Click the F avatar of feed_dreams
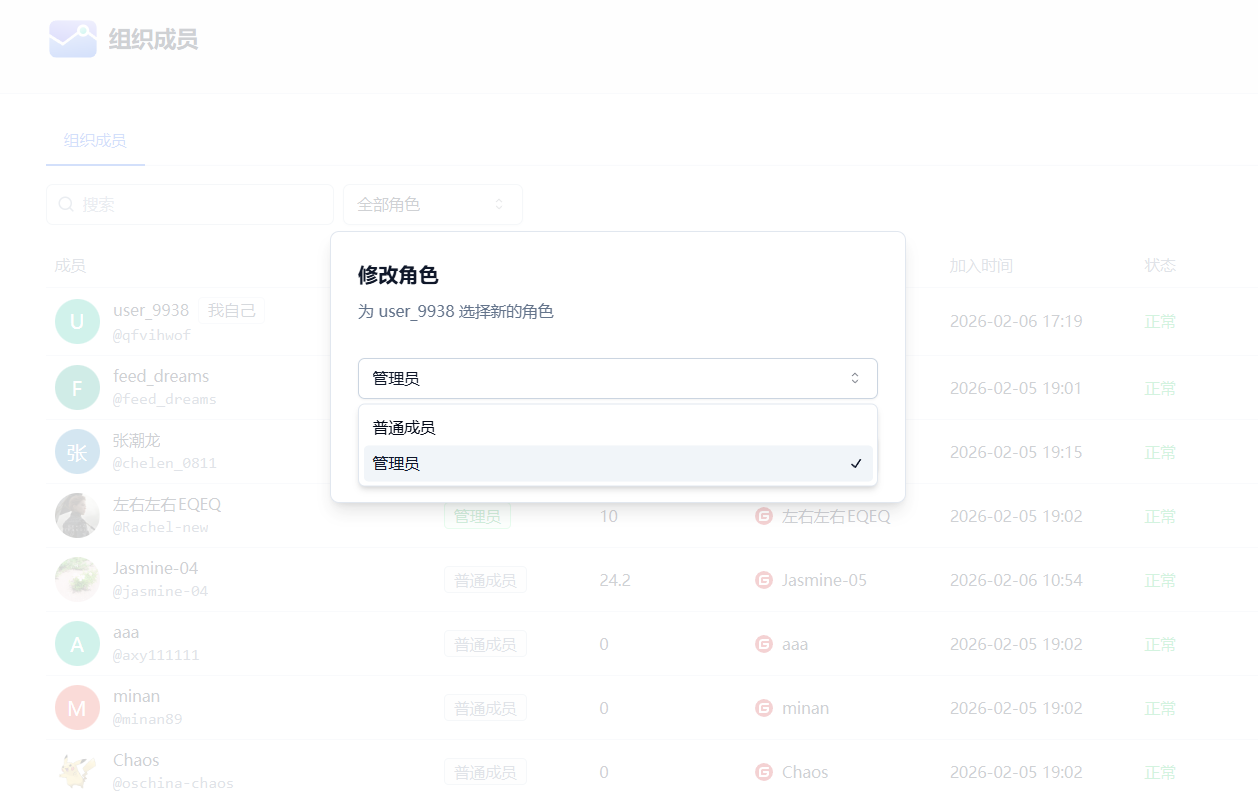Image resolution: width=1258 pixels, height=795 pixels. pos(77,387)
